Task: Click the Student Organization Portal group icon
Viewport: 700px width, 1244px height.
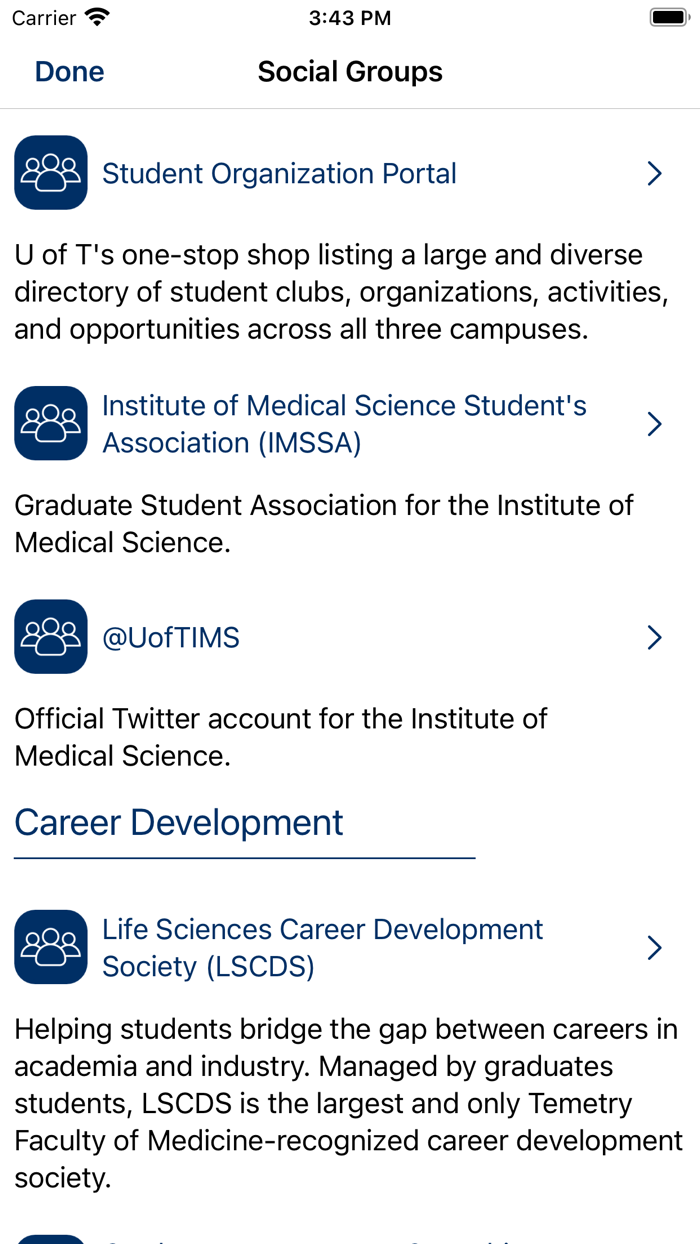Action: coord(51,173)
